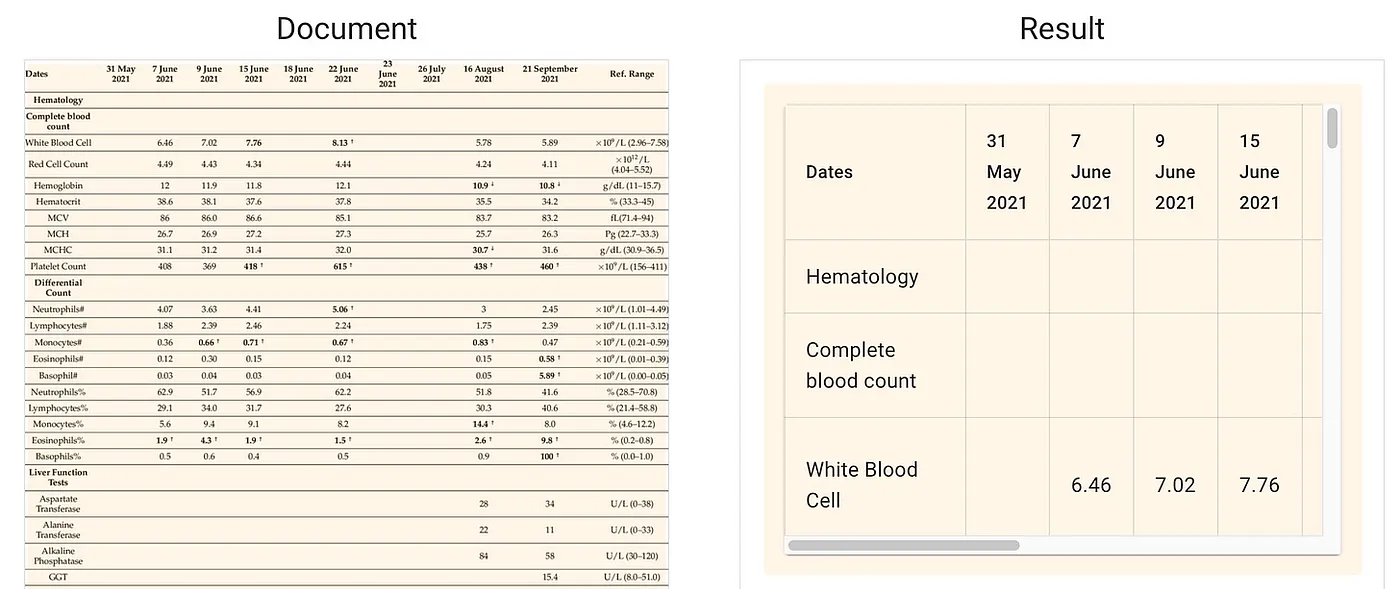
Task: Click the Platelet Count row label in Document
Action: point(58,267)
